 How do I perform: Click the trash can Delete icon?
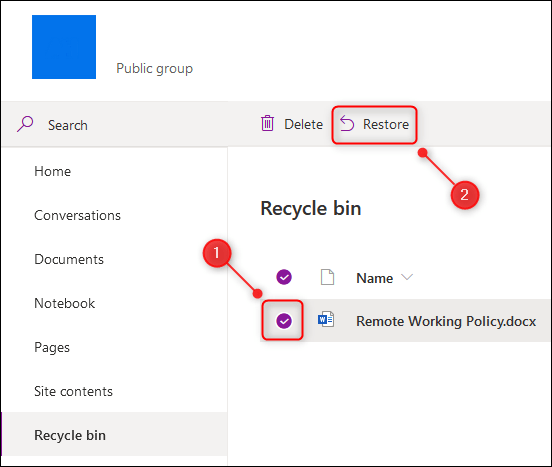click(267, 124)
